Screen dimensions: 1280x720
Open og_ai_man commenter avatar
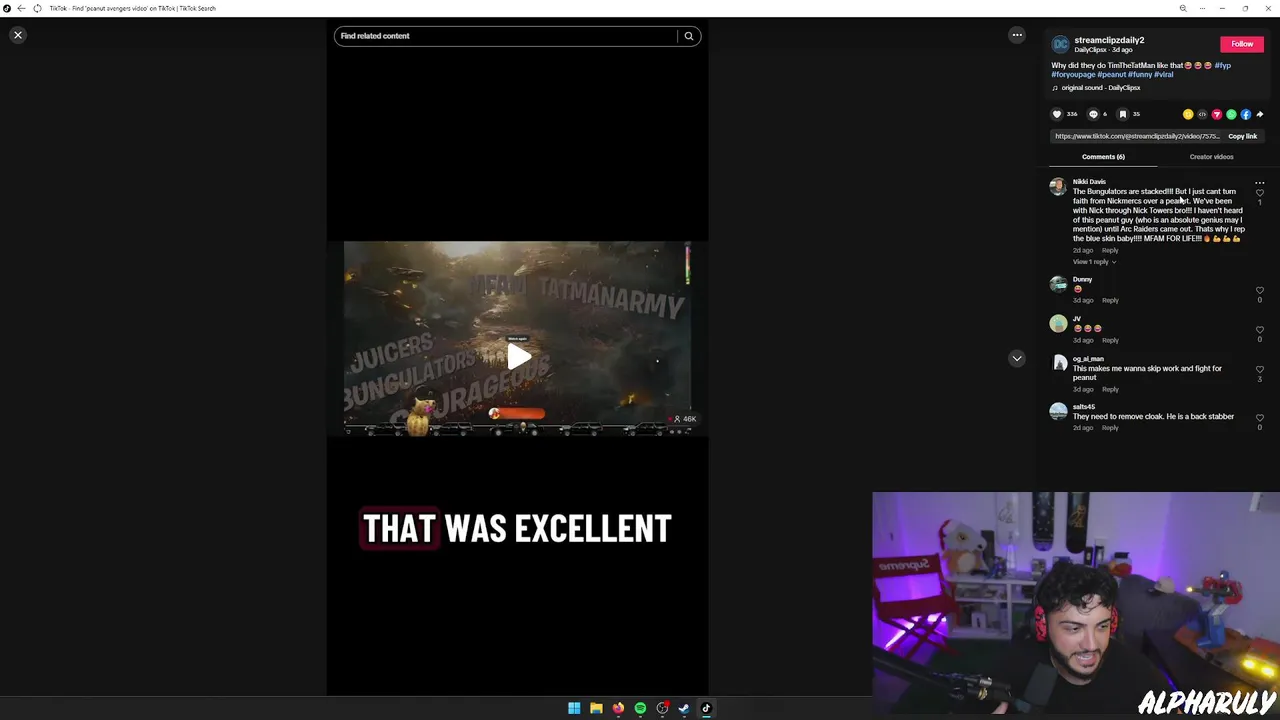(1058, 364)
